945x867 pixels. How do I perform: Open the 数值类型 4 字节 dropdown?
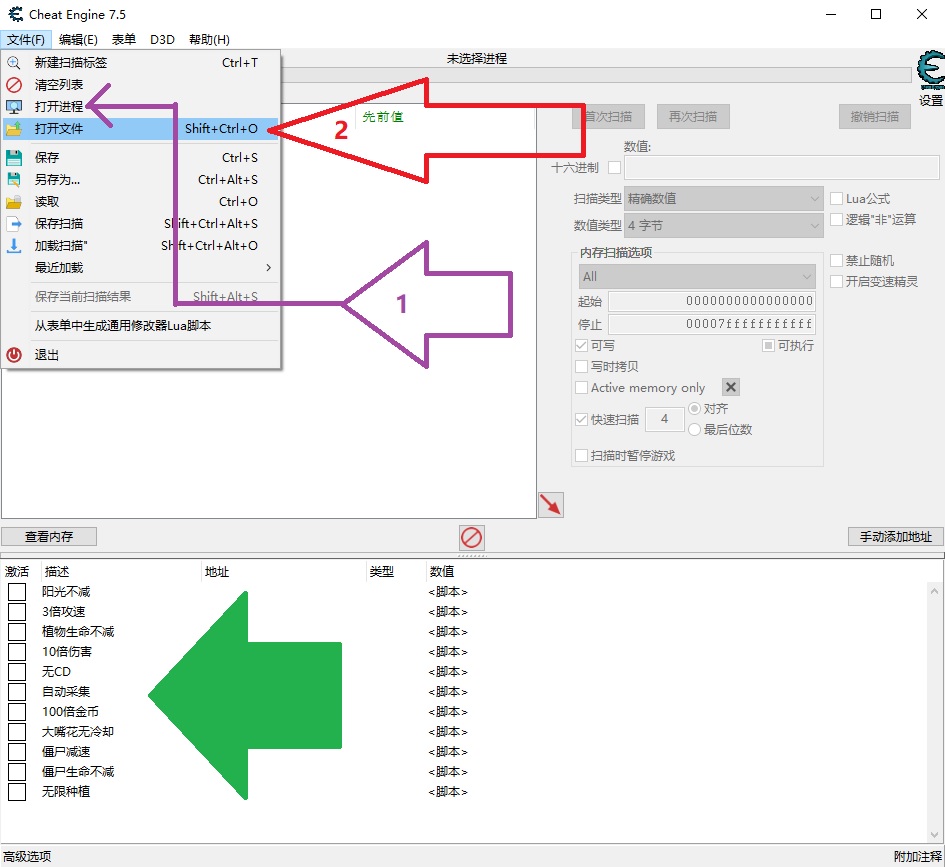[723, 226]
